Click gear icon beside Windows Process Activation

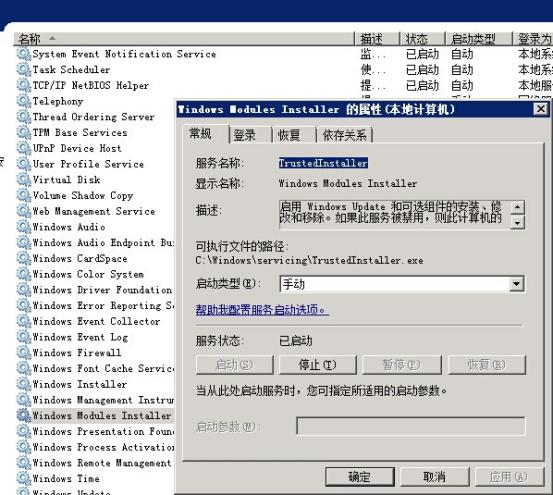[x=24, y=447]
